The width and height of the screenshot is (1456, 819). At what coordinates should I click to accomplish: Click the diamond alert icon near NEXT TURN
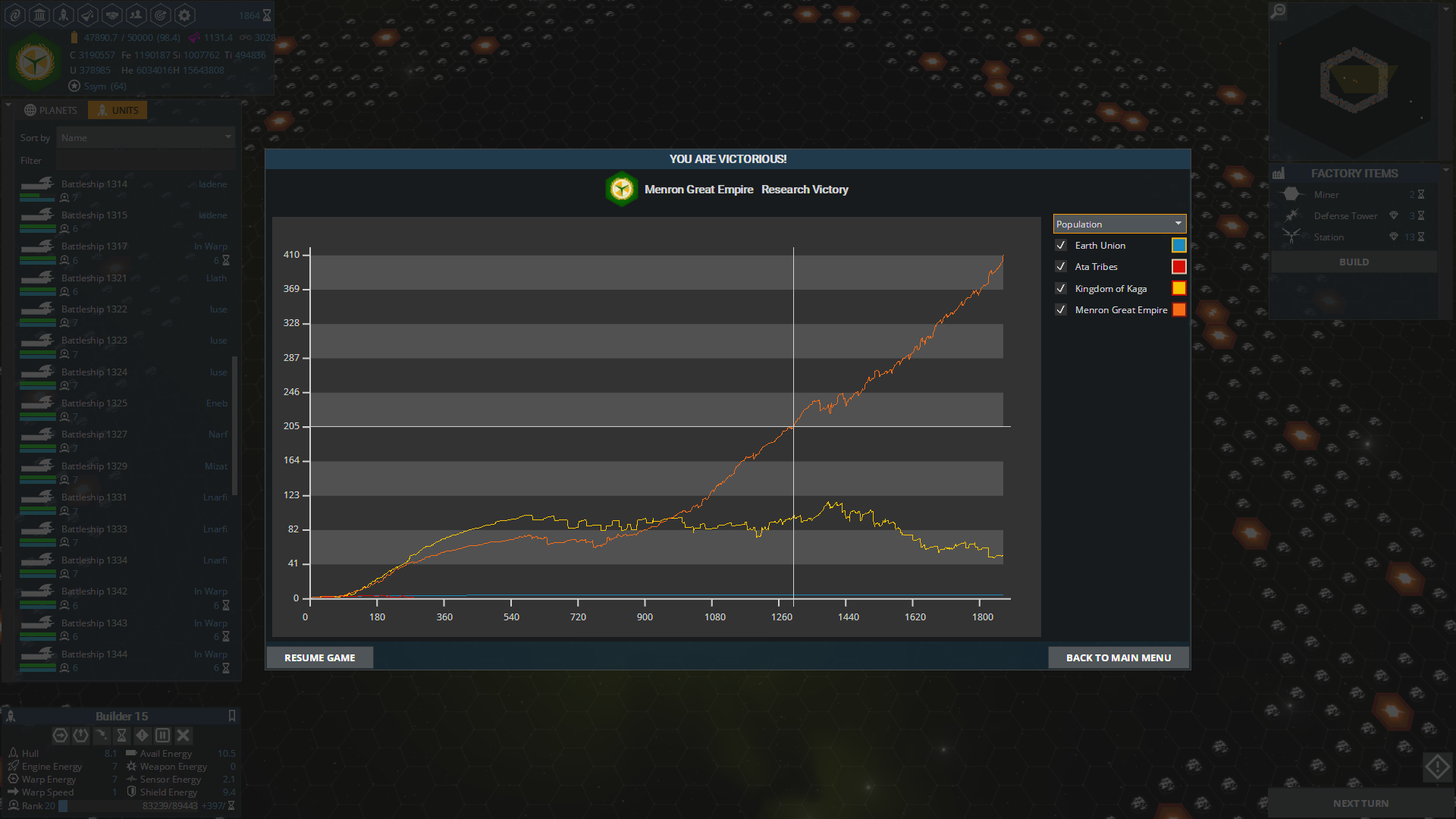point(1437,767)
